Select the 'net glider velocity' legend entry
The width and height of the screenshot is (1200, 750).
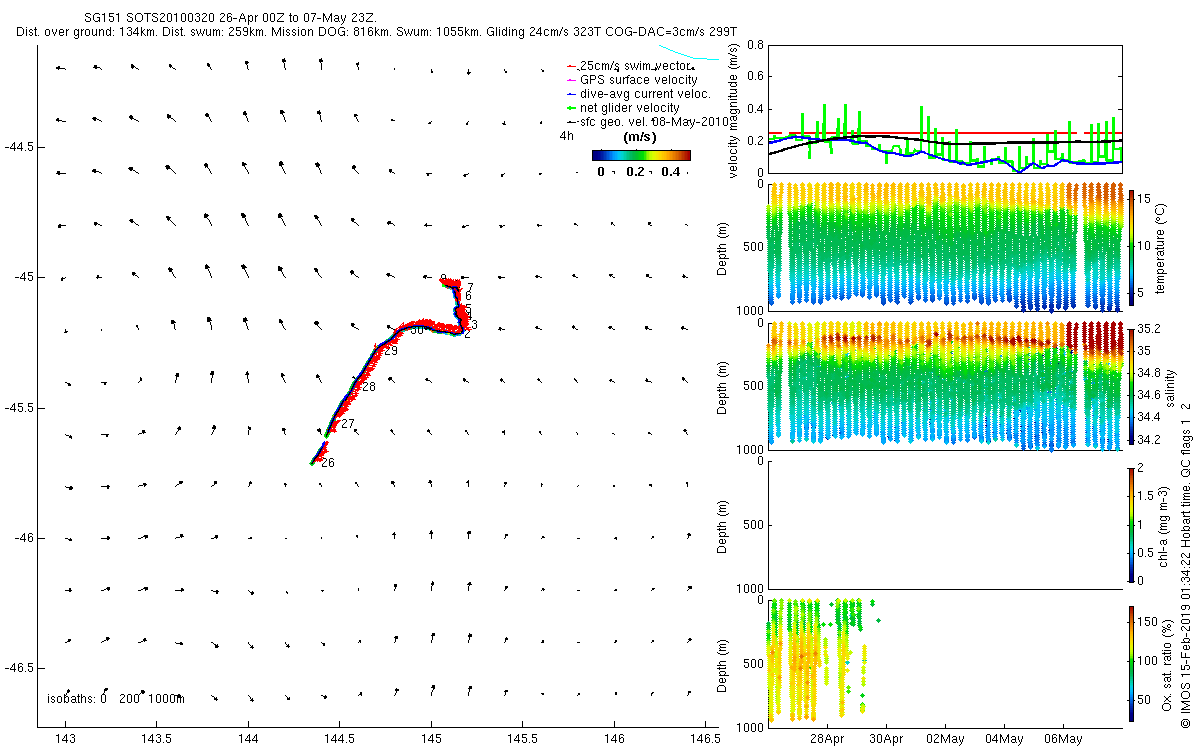623,108
